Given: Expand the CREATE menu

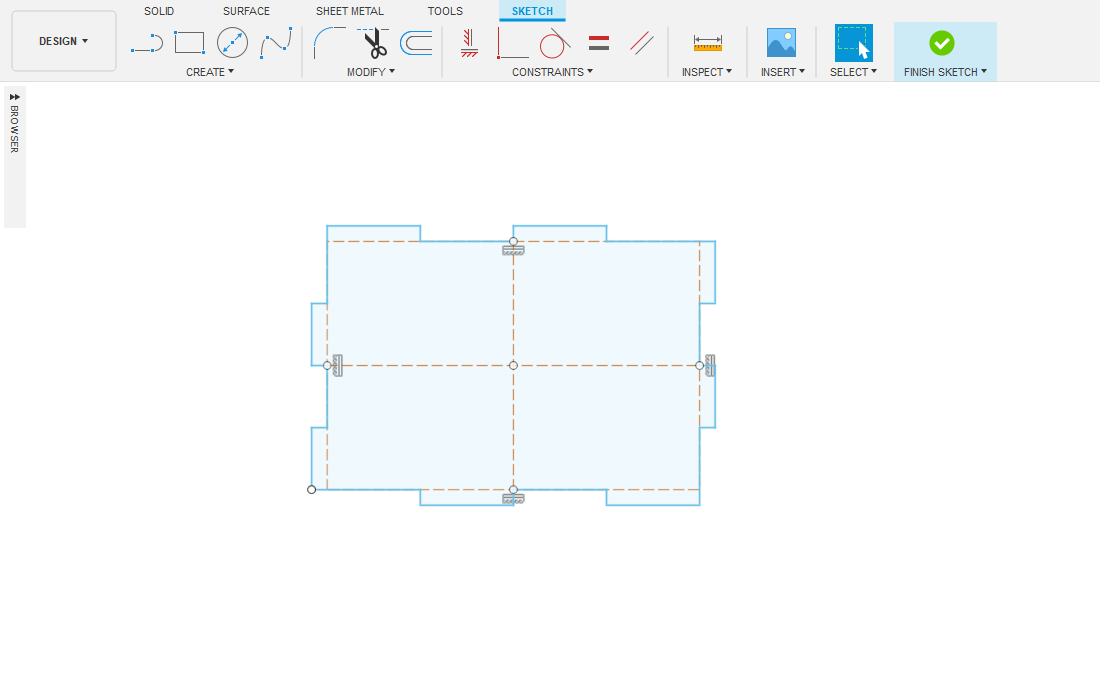Looking at the screenshot, I should coord(210,72).
